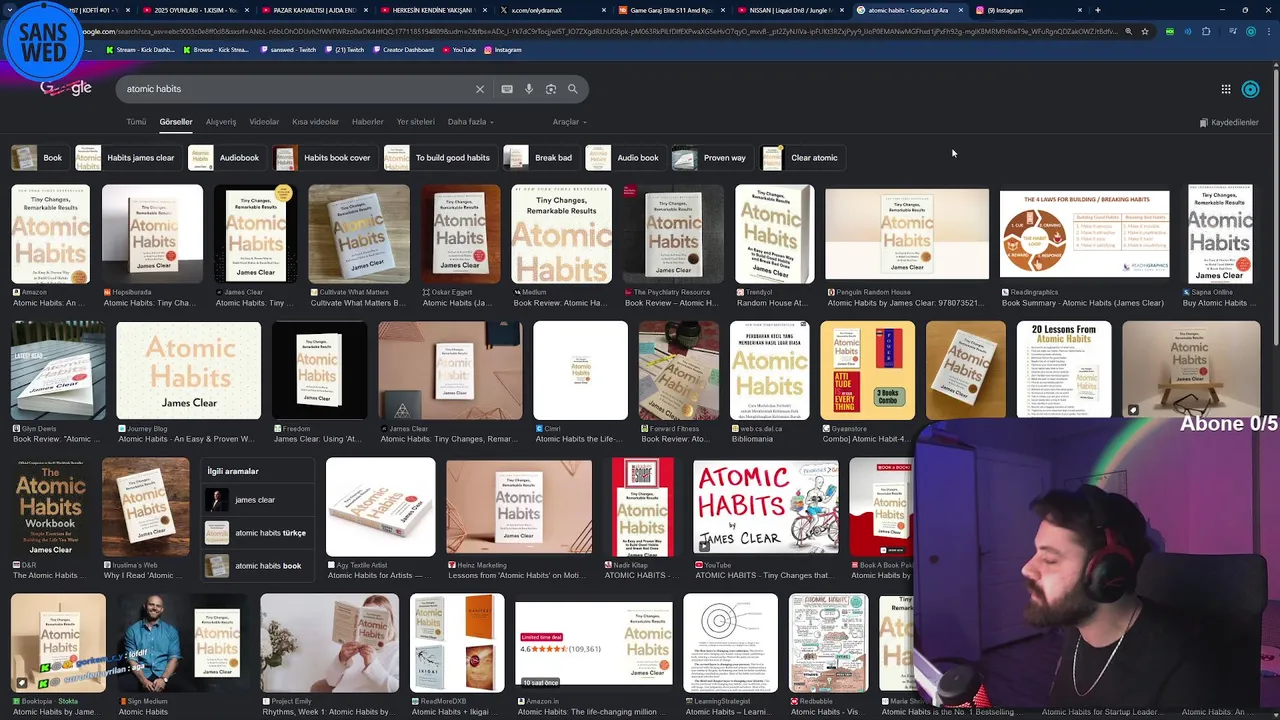Filter images by the Book chip
The width and height of the screenshot is (1280, 720).
[x=39, y=158]
